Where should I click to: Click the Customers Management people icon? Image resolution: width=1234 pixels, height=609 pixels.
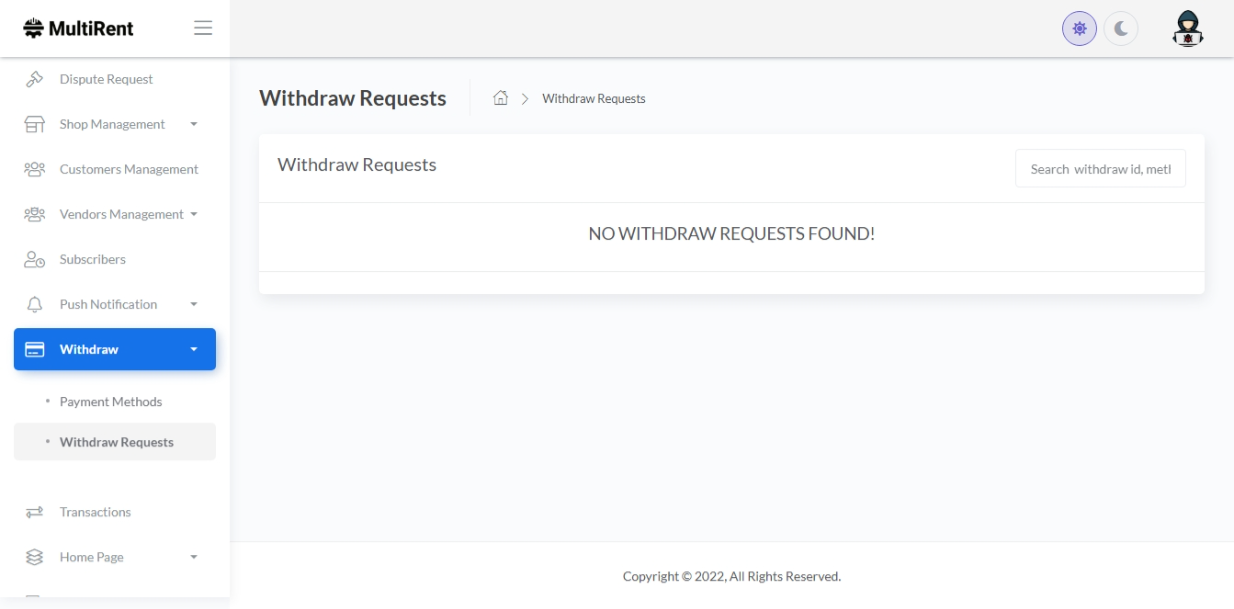(x=34, y=170)
